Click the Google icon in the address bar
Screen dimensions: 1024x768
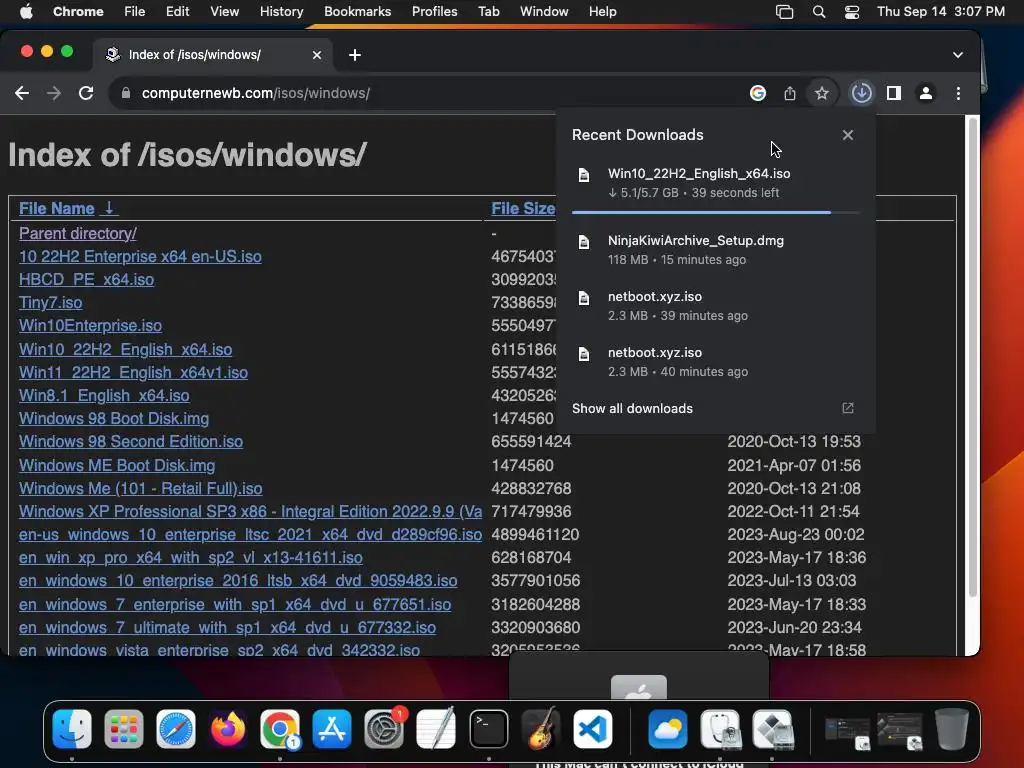click(758, 93)
